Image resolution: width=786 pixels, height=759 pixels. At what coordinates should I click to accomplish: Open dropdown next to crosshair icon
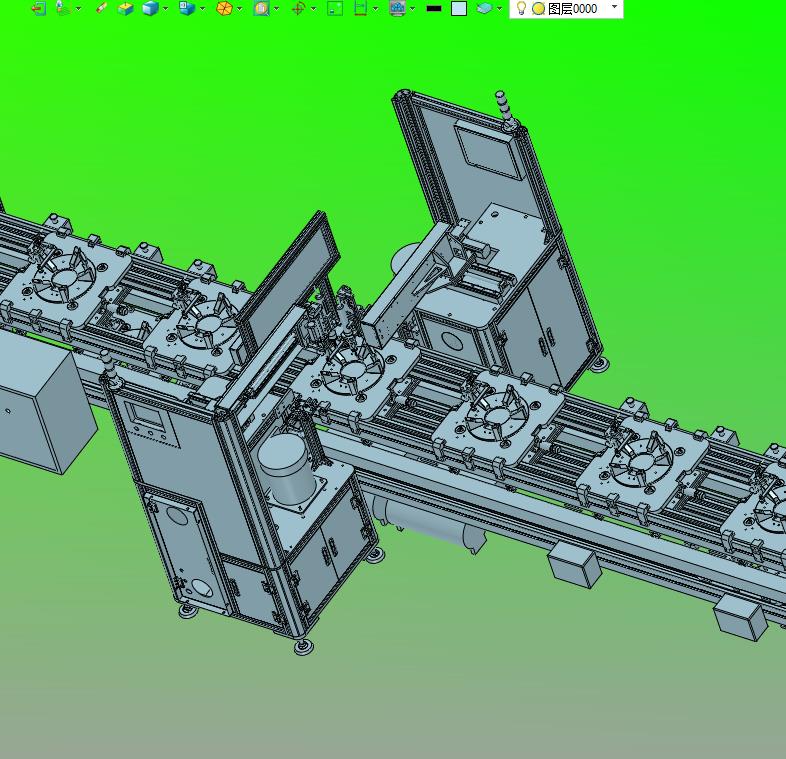(314, 9)
